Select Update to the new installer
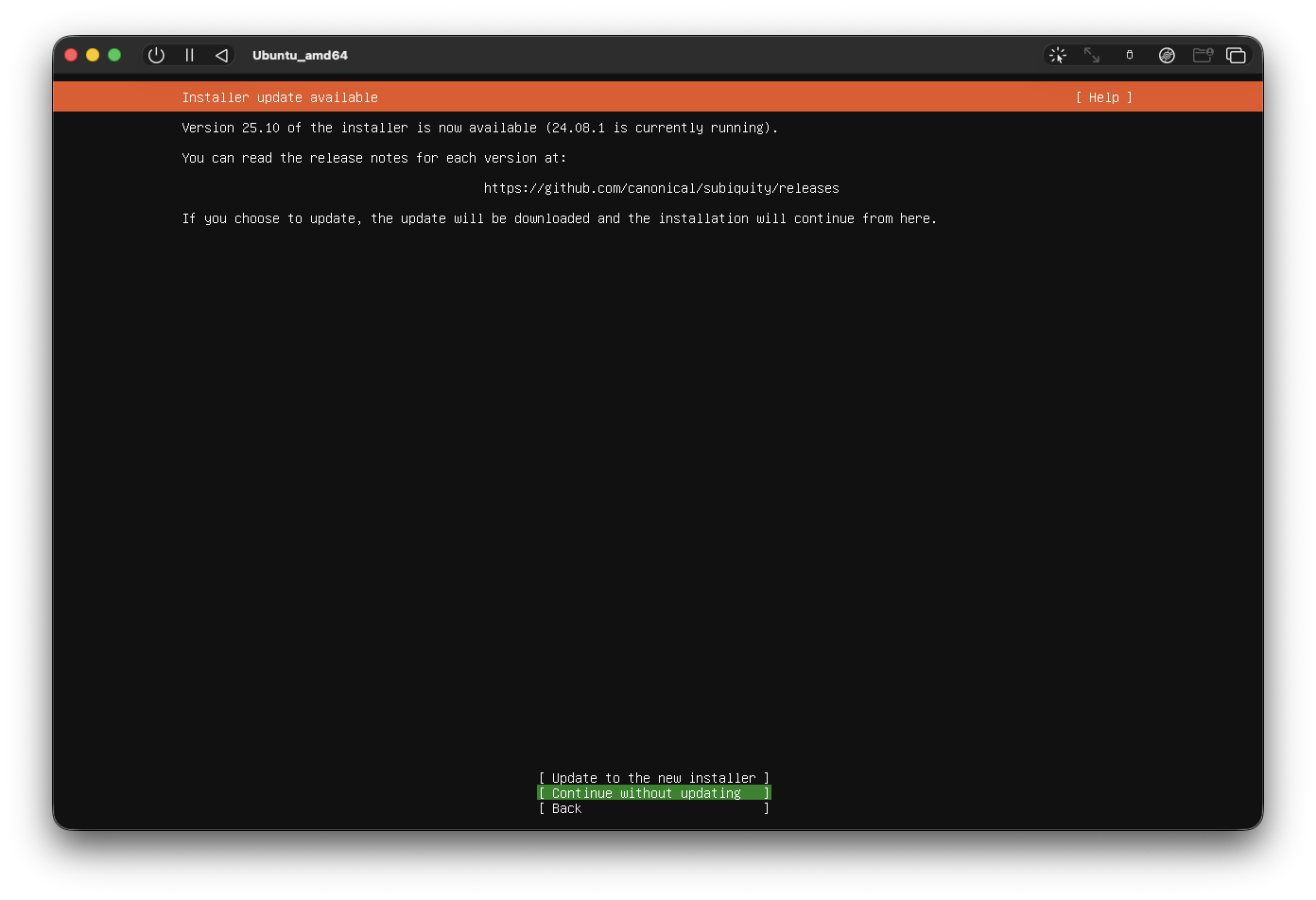Image resolution: width=1316 pixels, height=900 pixels. [653, 778]
